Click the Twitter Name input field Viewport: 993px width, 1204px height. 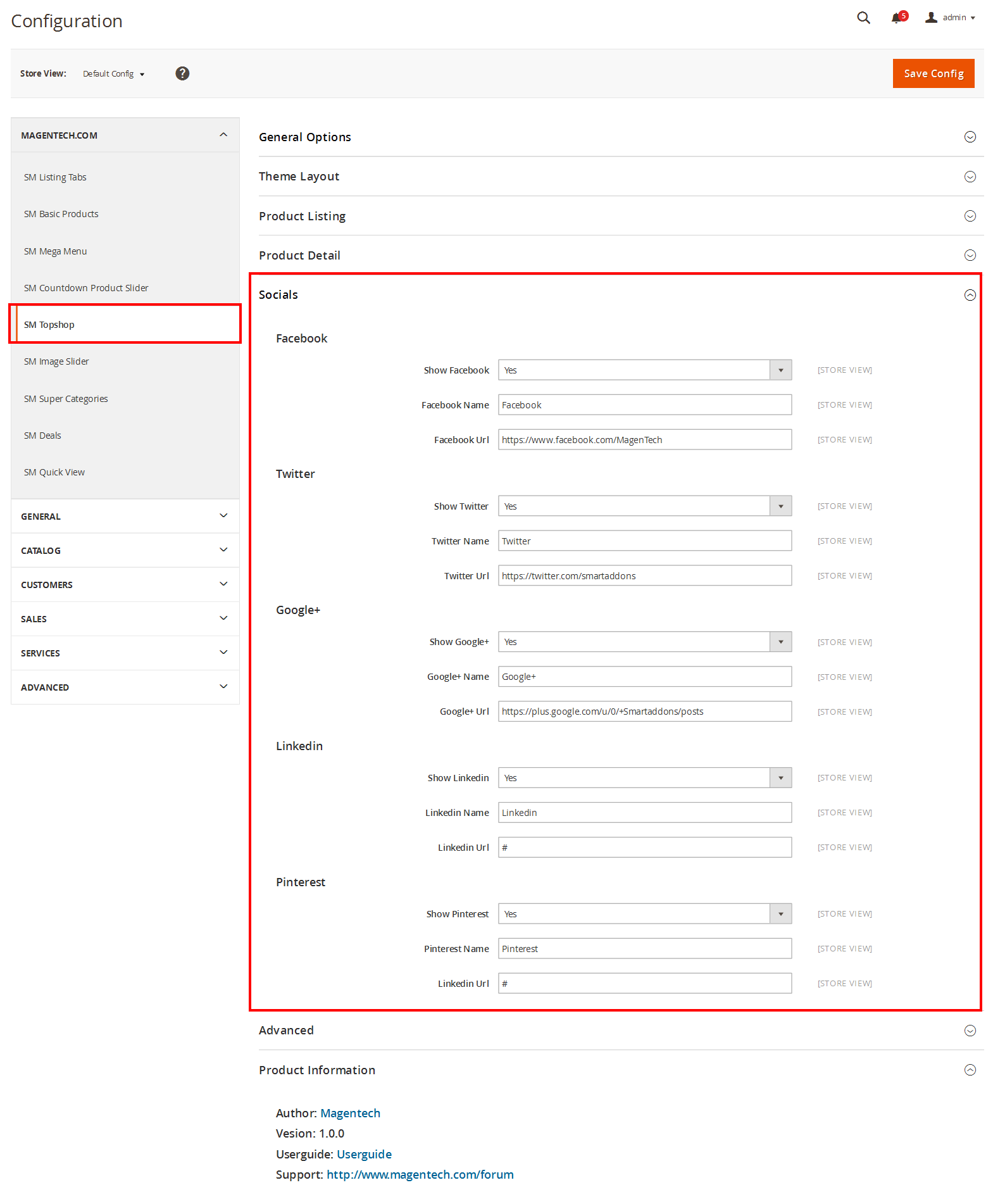pyautogui.click(x=645, y=541)
